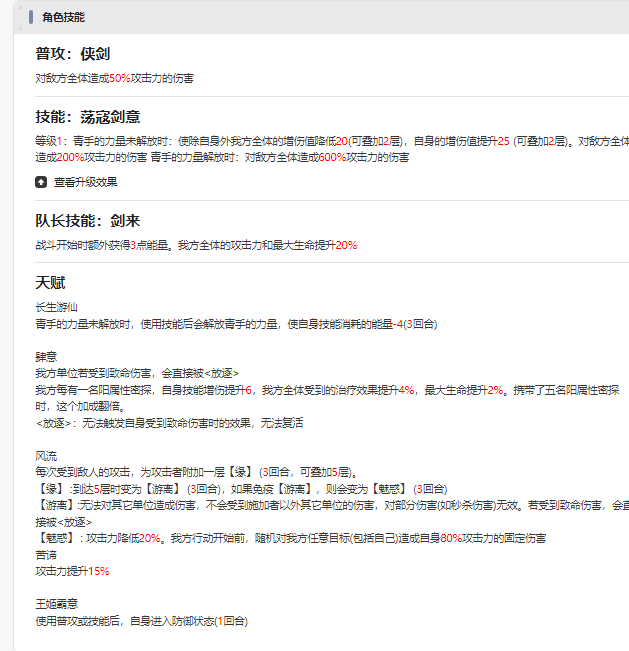Screen dimensions: 629x651
Task: Click the line starting 使用普攻或技能后
Action: coord(142,621)
